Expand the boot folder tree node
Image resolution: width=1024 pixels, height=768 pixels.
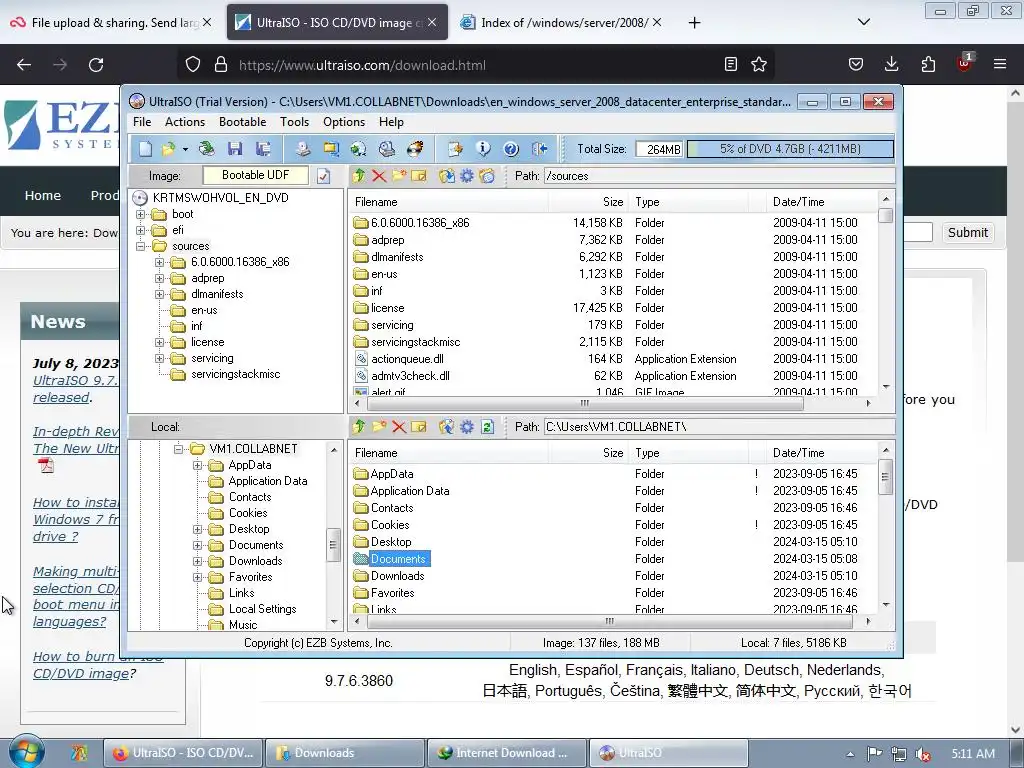(140, 214)
